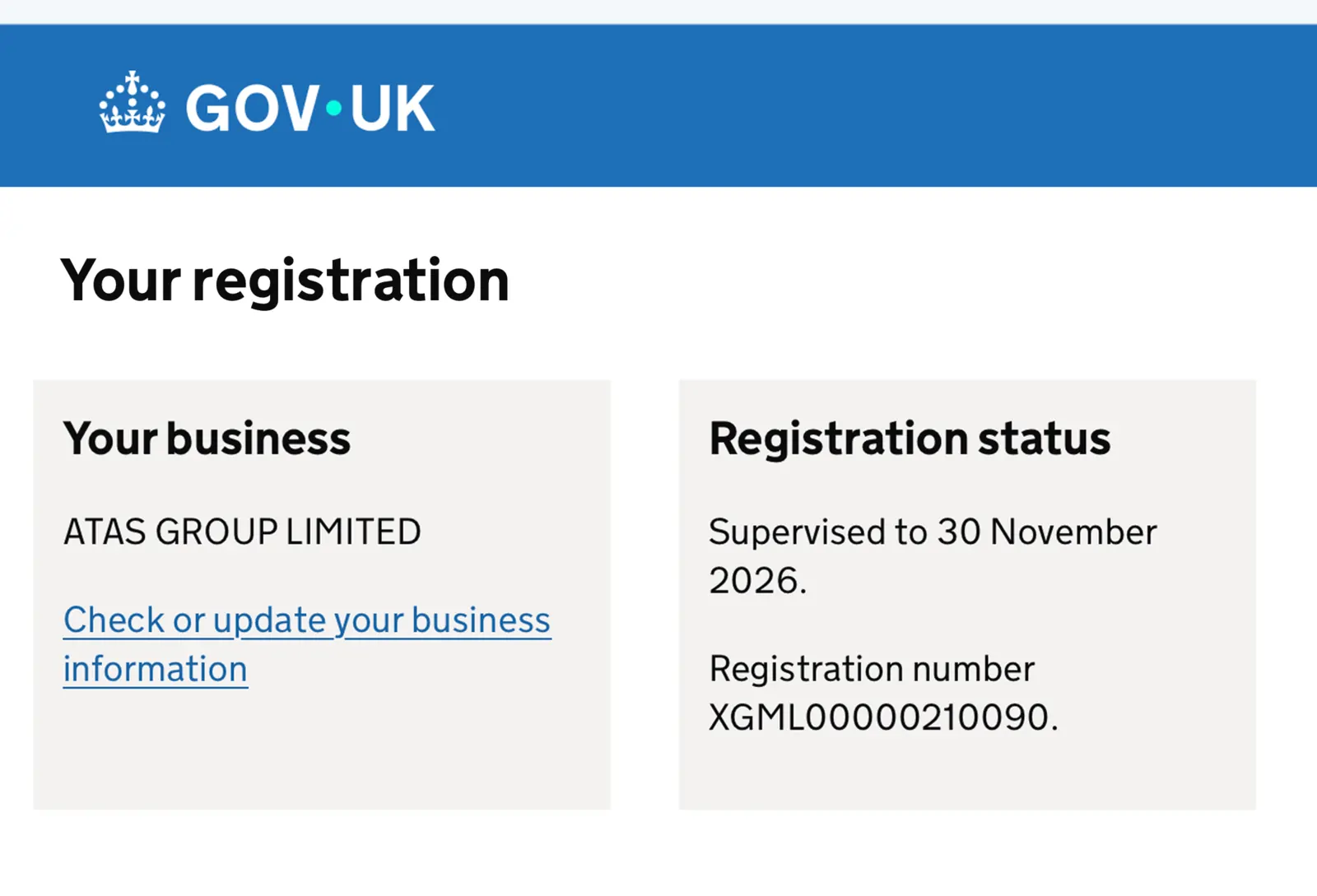The height and width of the screenshot is (896, 1317).
Task: Click the word 'information' in the link
Action: 156,669
